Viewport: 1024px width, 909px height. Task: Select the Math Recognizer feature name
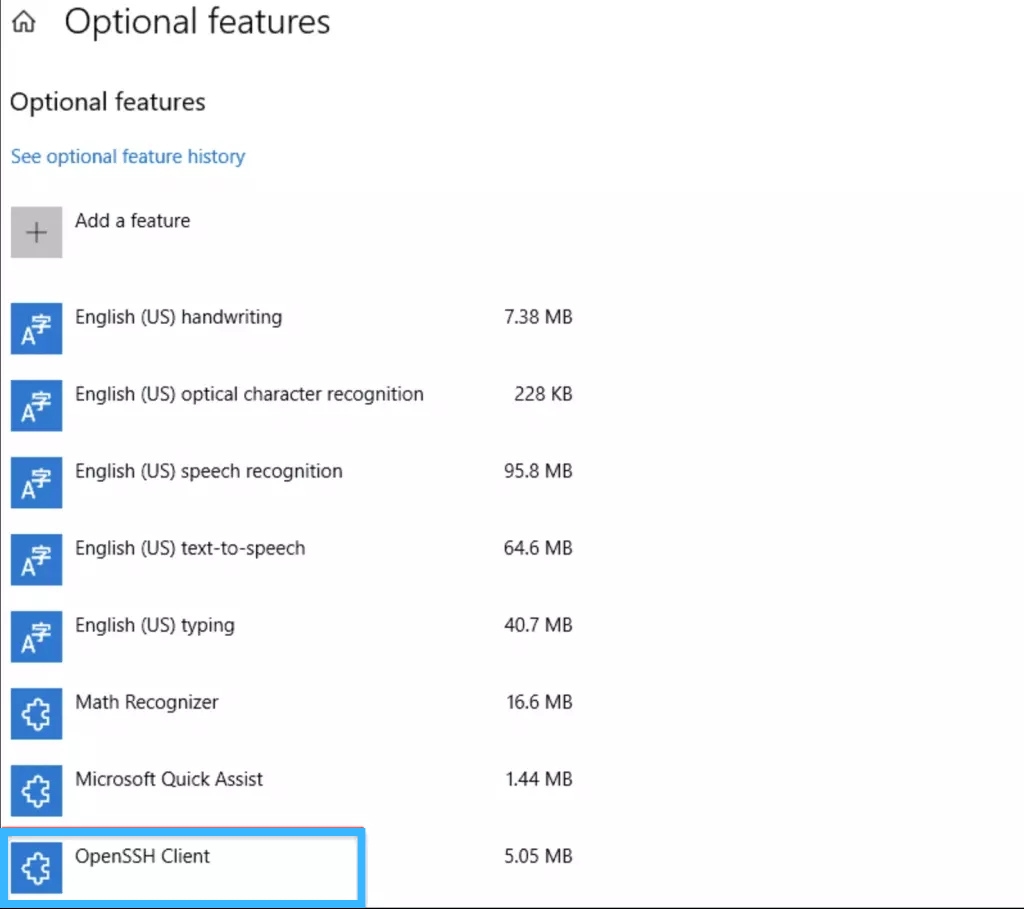[x=147, y=703]
